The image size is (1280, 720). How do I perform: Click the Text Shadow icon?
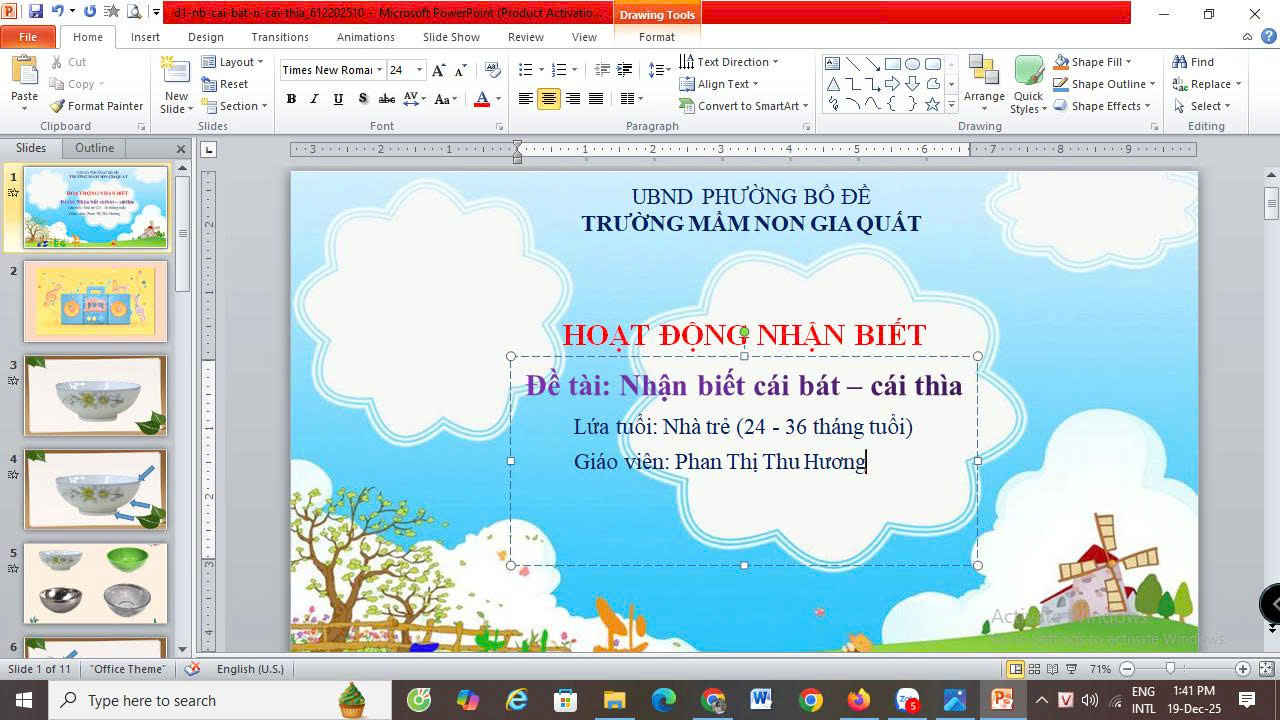pyautogui.click(x=362, y=99)
